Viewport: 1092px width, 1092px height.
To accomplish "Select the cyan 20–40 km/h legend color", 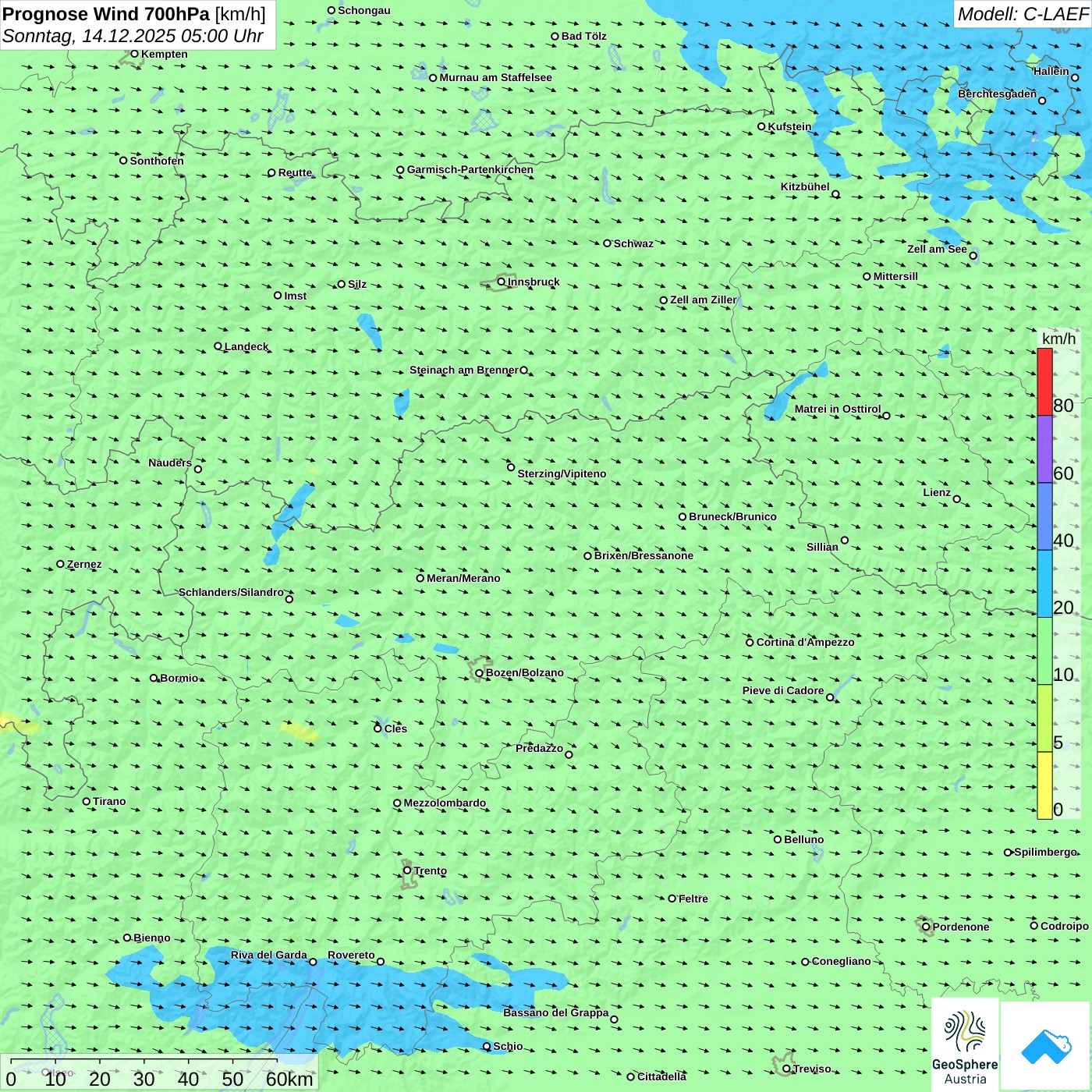I will click(1044, 584).
